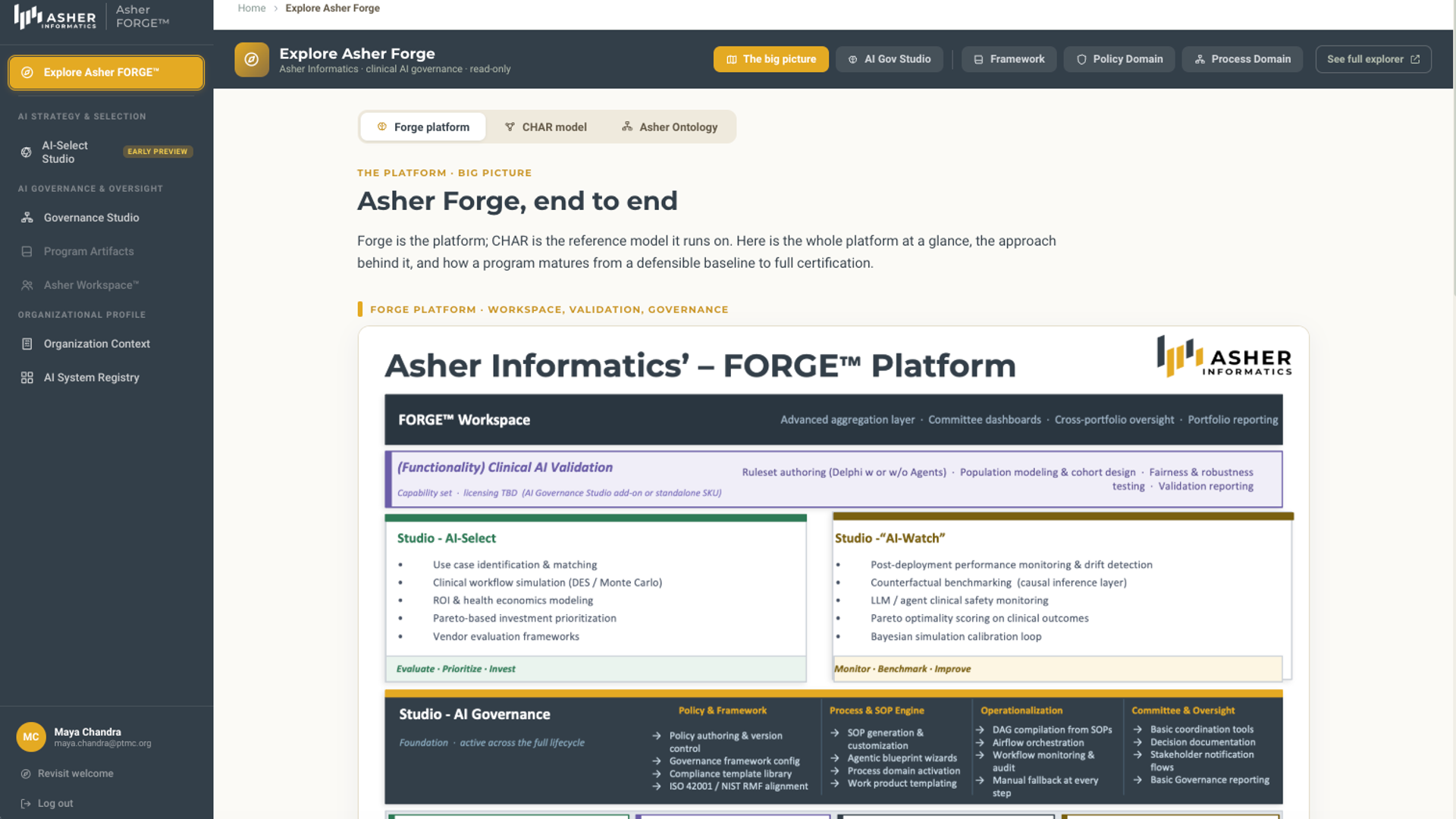Click the compass icon beside Explore Asher Forge title
This screenshot has width=1456, height=819.
pyautogui.click(x=252, y=59)
